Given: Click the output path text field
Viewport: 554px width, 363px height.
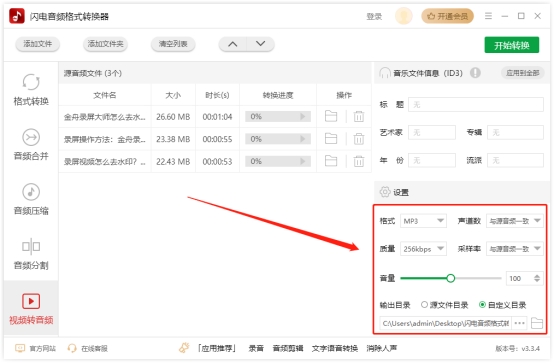Looking at the screenshot, I should coord(446,323).
